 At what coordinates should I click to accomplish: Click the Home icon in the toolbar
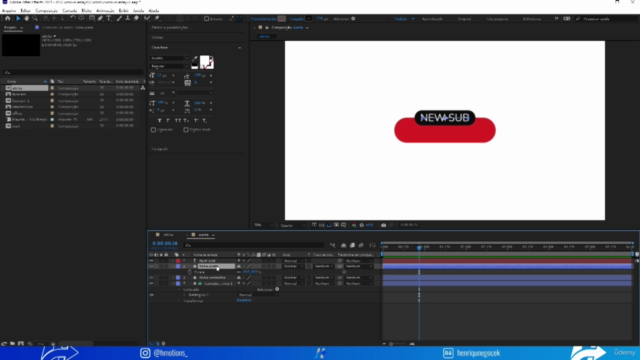7,18
